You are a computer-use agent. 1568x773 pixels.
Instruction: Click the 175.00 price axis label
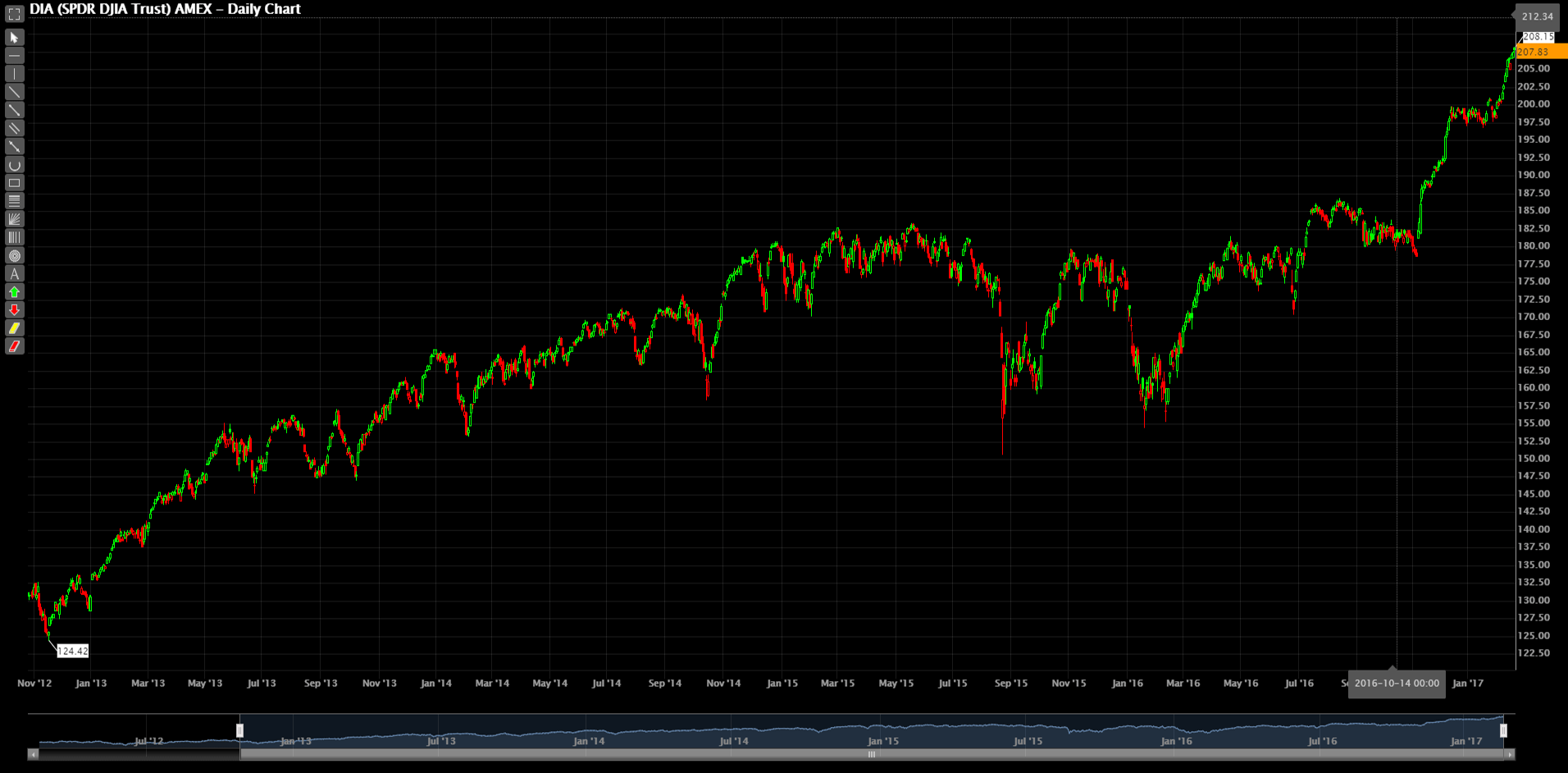1533,281
